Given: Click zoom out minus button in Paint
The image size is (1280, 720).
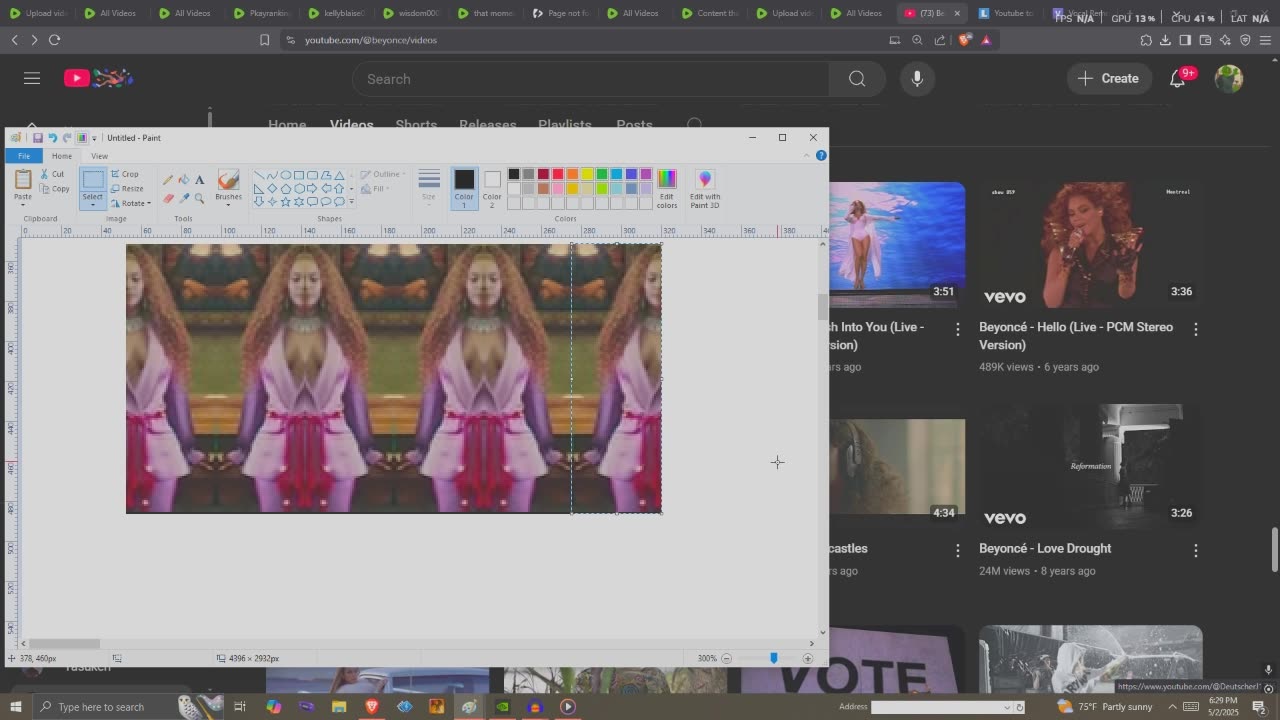Looking at the screenshot, I should tap(727, 659).
